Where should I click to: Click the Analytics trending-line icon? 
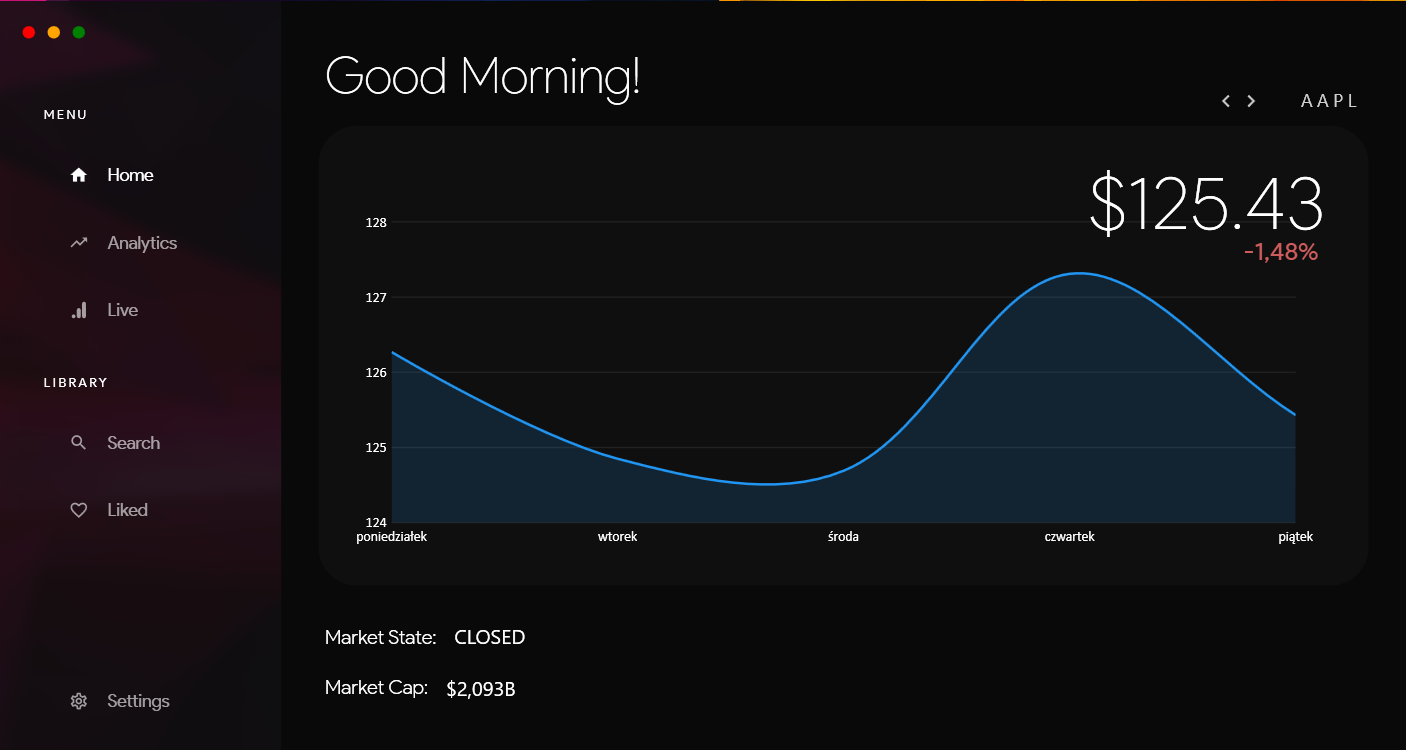pos(79,243)
